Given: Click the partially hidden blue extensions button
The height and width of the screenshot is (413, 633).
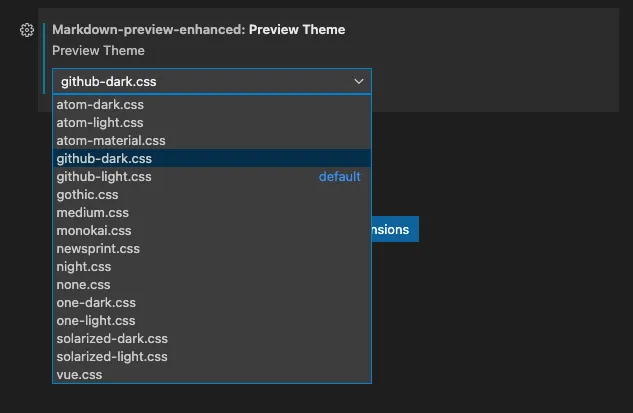Looking at the screenshot, I should click(394, 229).
